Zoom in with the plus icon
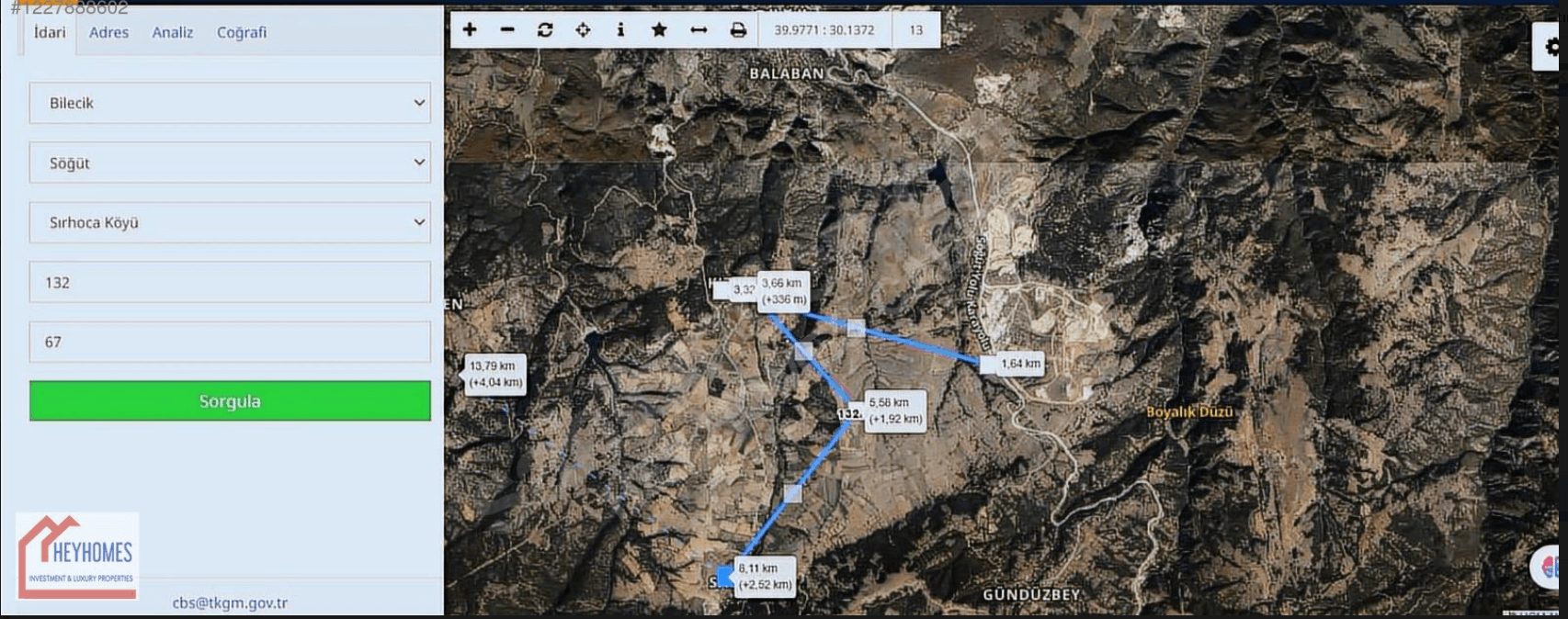Image resolution: width=1568 pixels, height=619 pixels. pos(470,30)
